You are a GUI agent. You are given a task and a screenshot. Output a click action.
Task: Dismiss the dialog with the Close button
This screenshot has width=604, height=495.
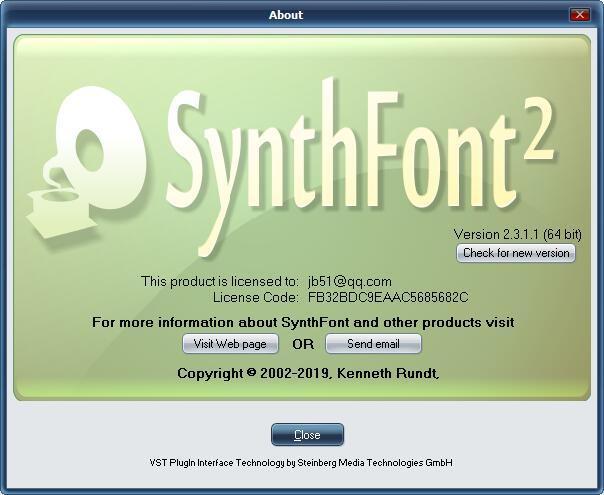[x=307, y=435]
